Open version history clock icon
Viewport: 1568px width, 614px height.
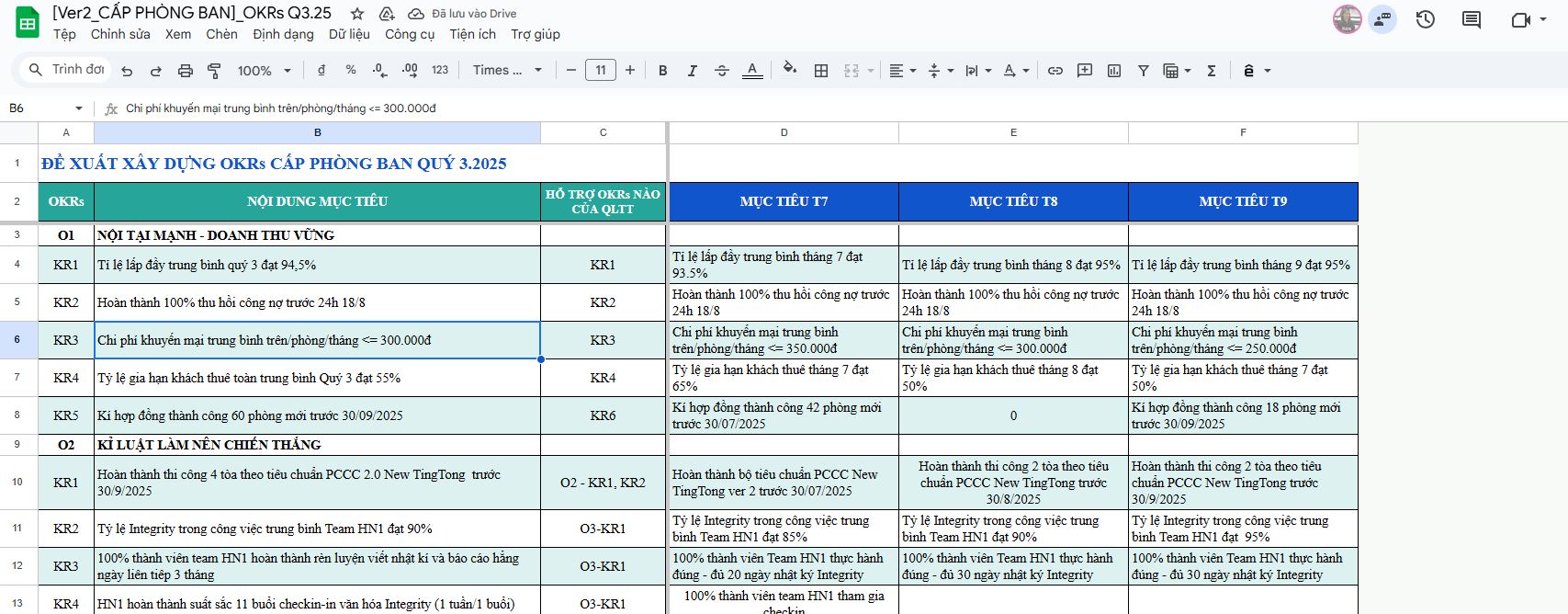tap(1425, 19)
